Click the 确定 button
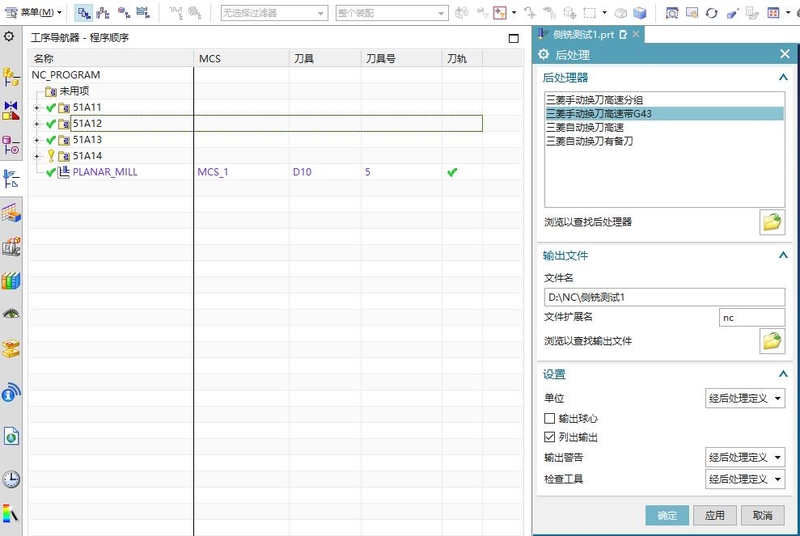This screenshot has height=536, width=800. pyautogui.click(x=667, y=515)
